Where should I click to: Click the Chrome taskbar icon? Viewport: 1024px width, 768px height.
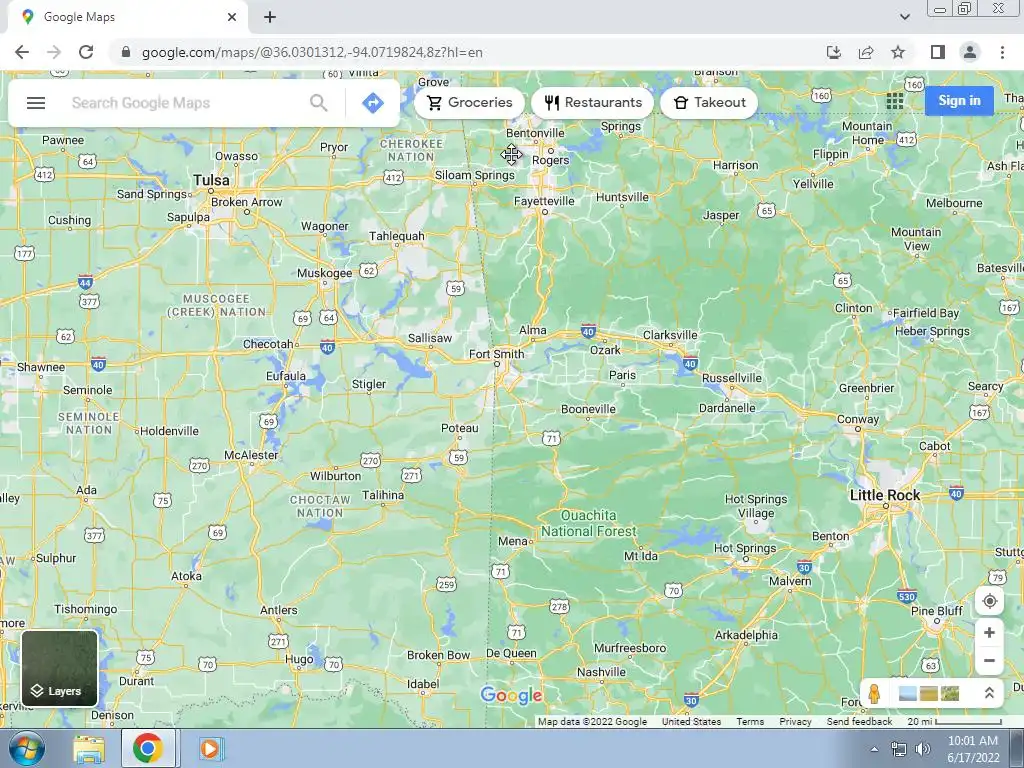coord(148,748)
